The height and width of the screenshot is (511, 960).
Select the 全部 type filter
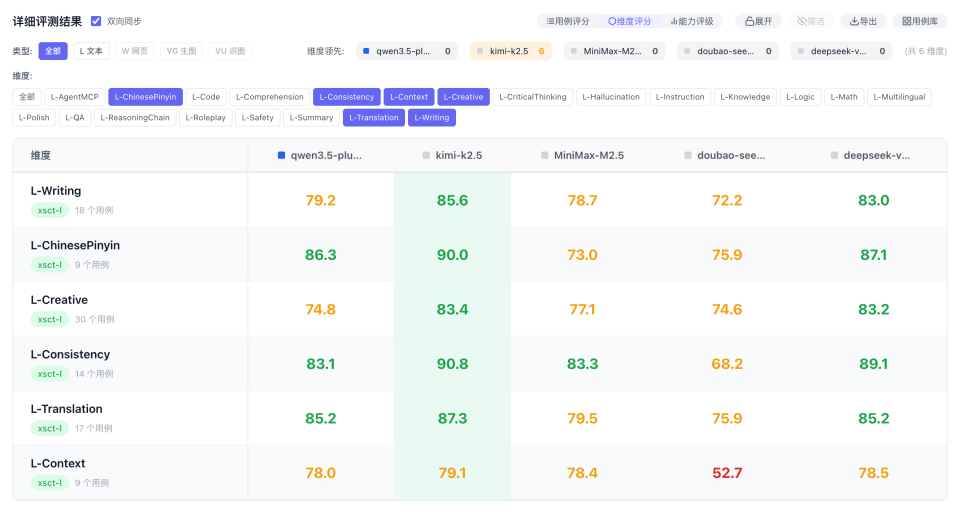click(x=53, y=51)
